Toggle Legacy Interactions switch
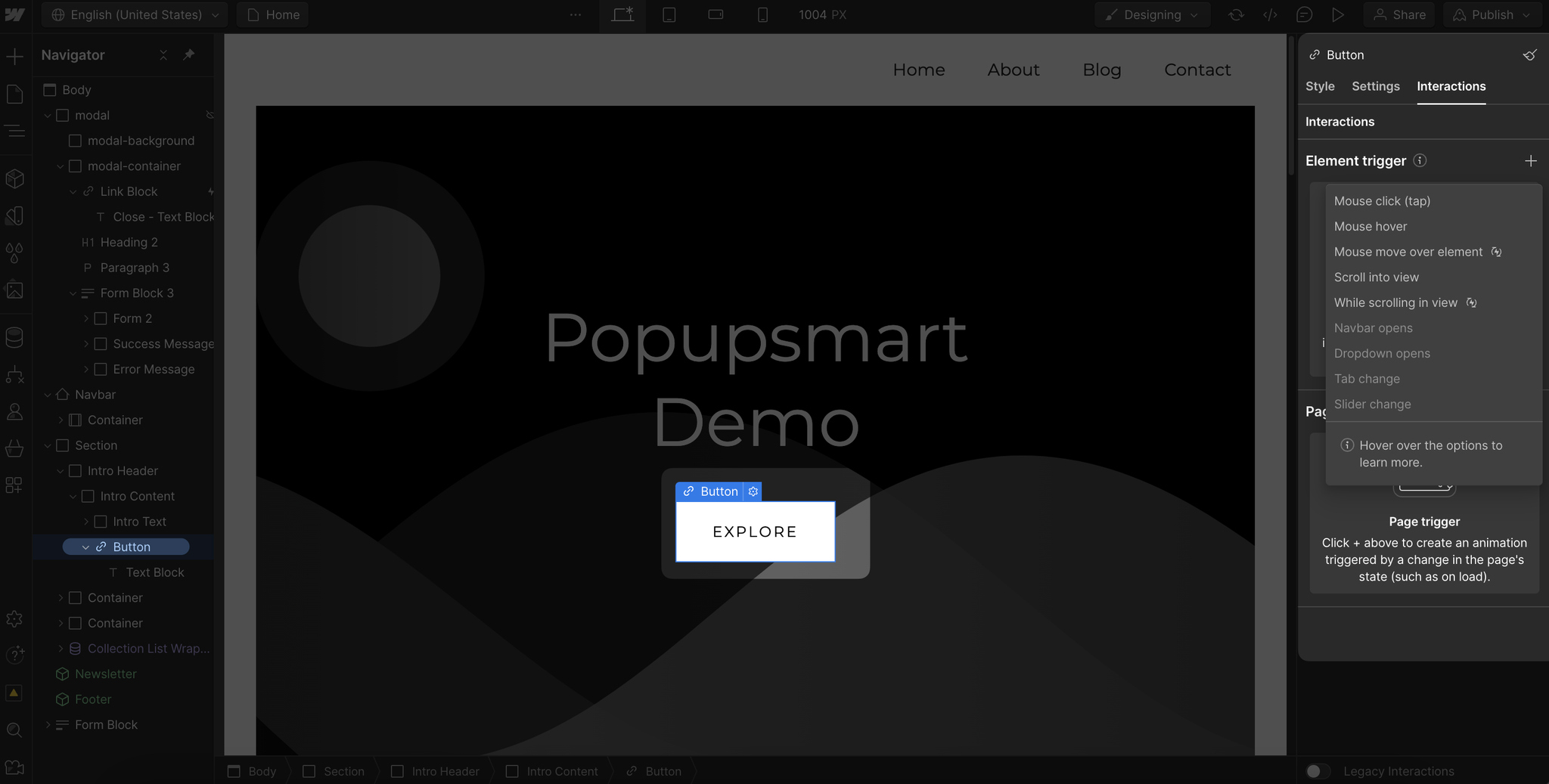Screen dimensions: 1549x784 1318,771
